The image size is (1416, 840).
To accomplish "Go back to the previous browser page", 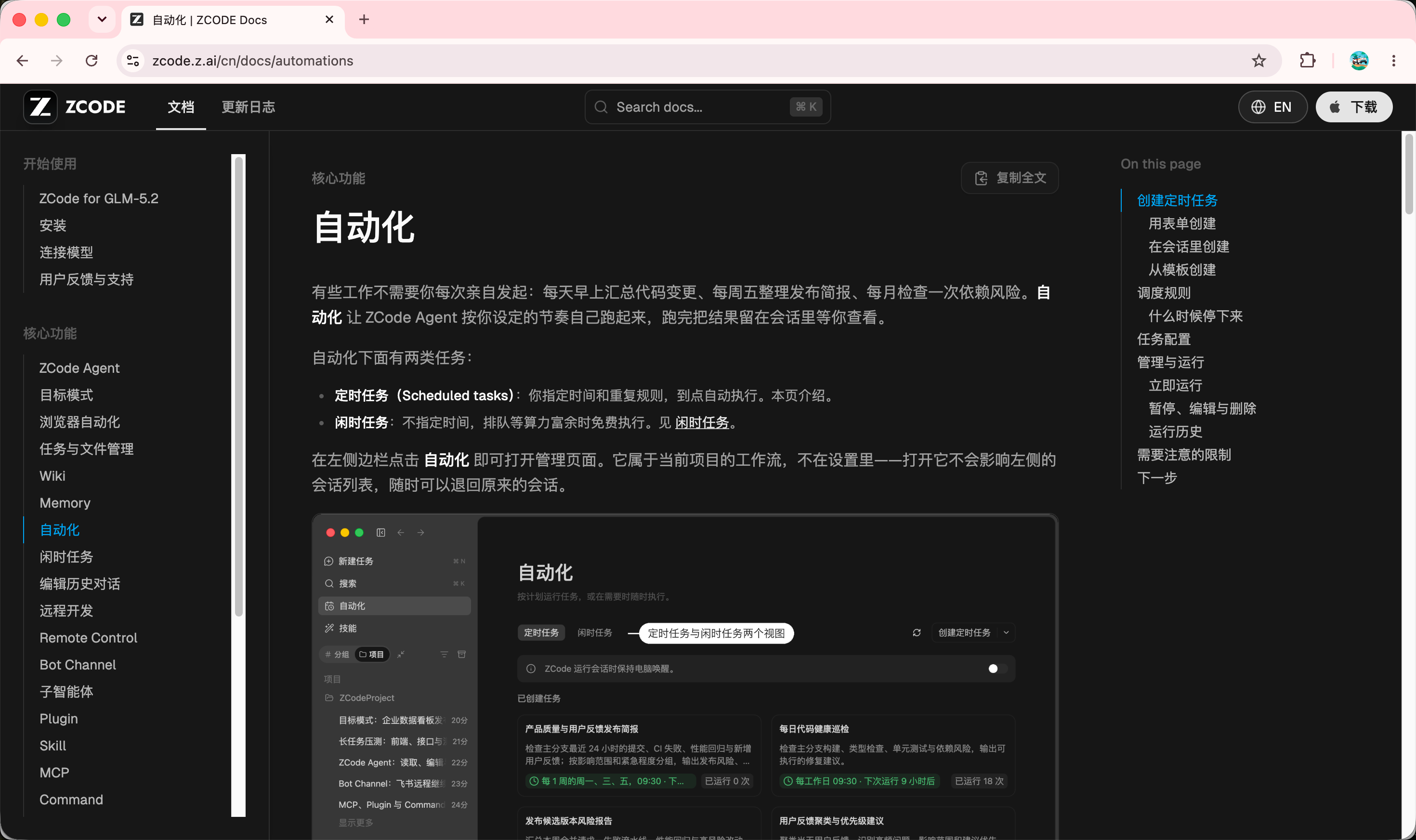I will (23, 61).
